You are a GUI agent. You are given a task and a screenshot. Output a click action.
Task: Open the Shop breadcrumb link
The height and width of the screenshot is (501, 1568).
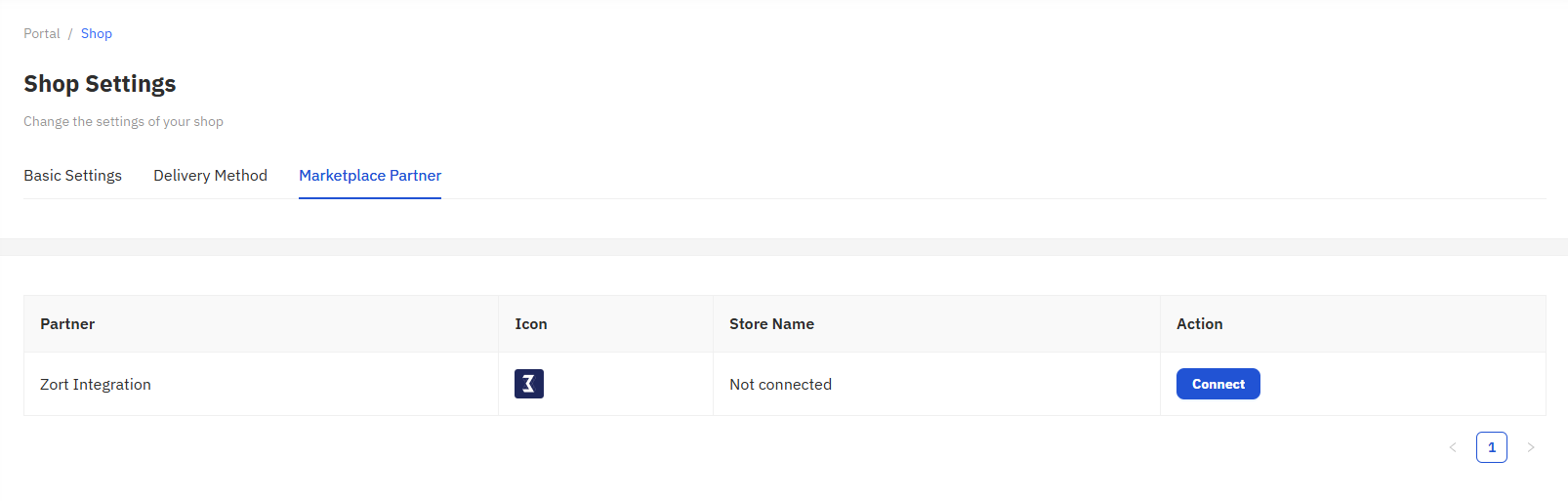(97, 33)
